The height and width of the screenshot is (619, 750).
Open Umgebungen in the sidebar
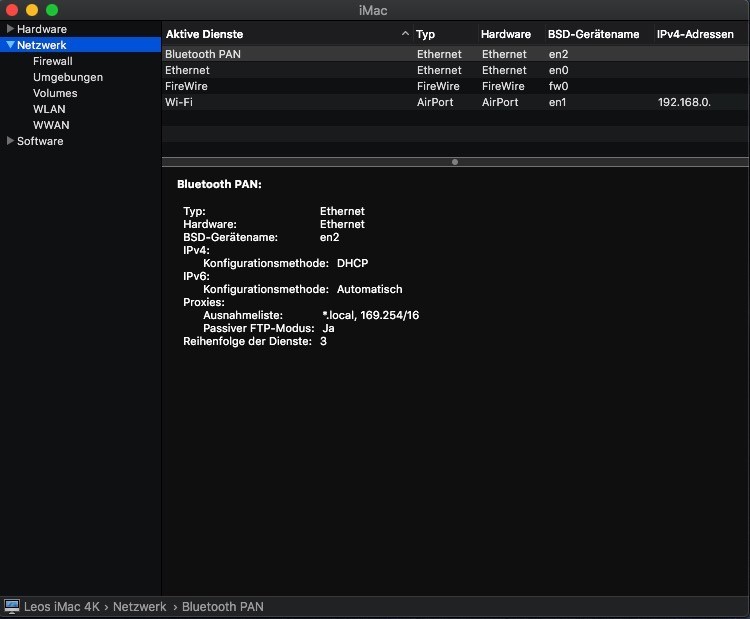67,77
